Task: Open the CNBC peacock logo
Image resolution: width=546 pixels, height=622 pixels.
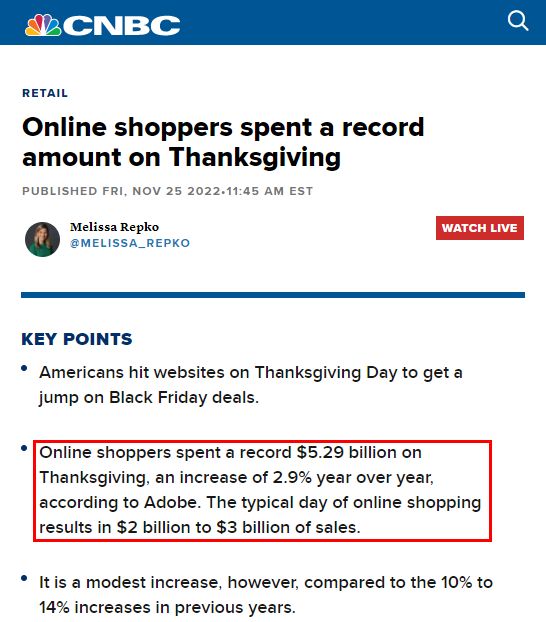Action: point(43,25)
